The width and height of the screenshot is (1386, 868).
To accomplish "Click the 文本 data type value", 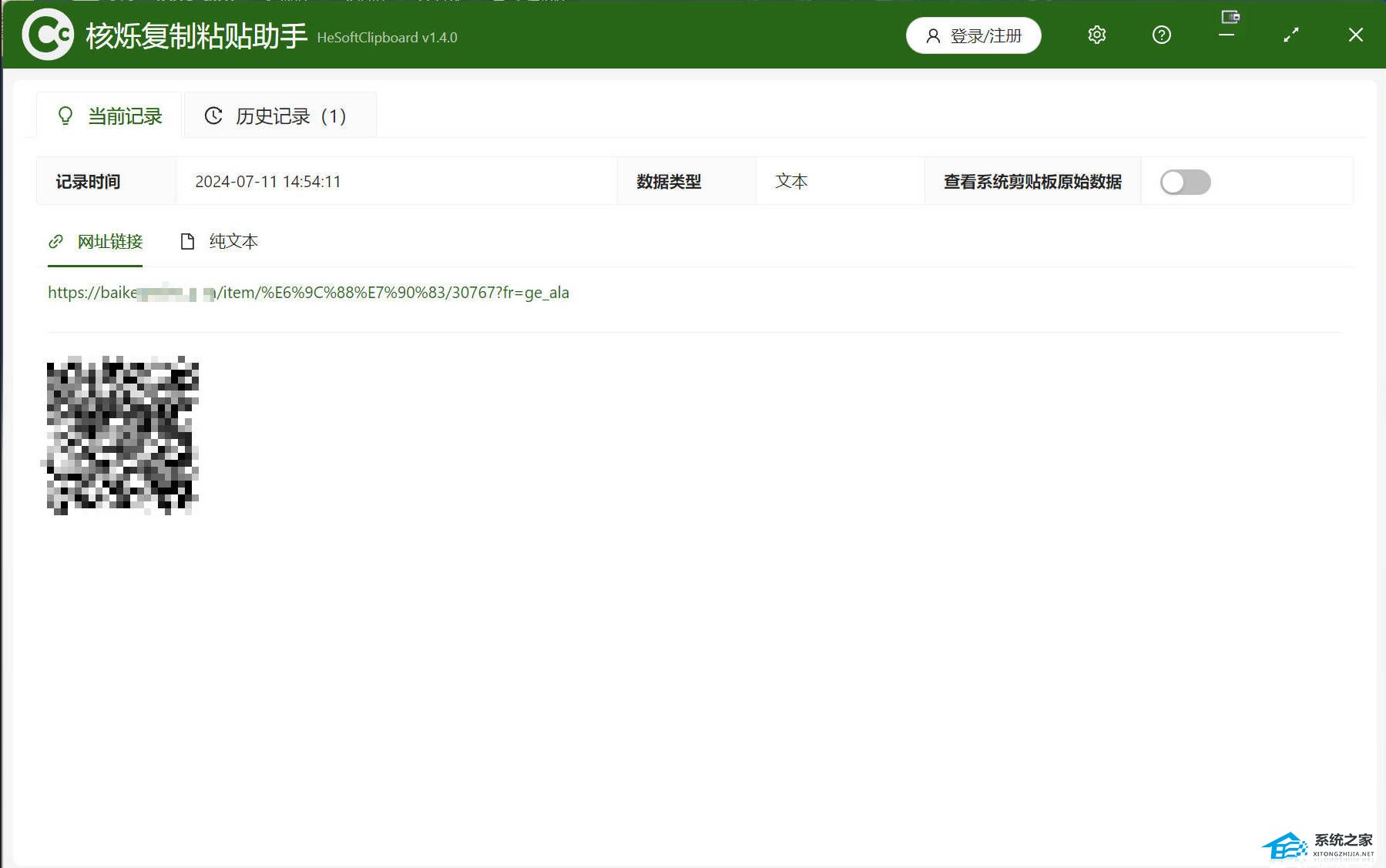I will click(791, 182).
